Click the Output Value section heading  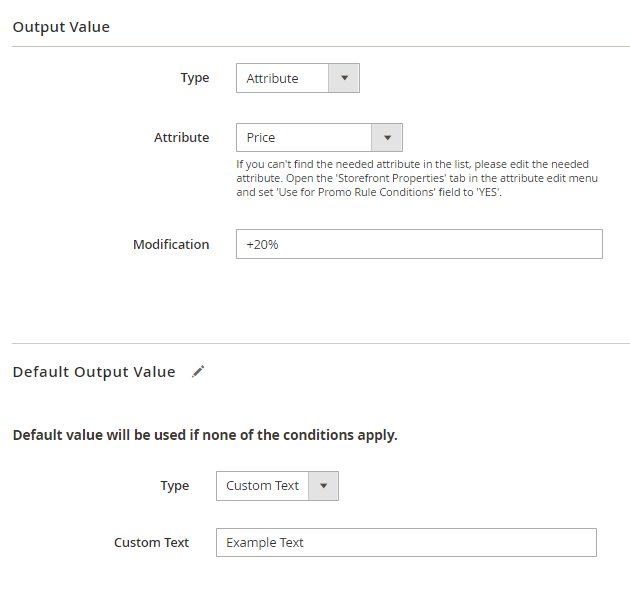pos(61,27)
